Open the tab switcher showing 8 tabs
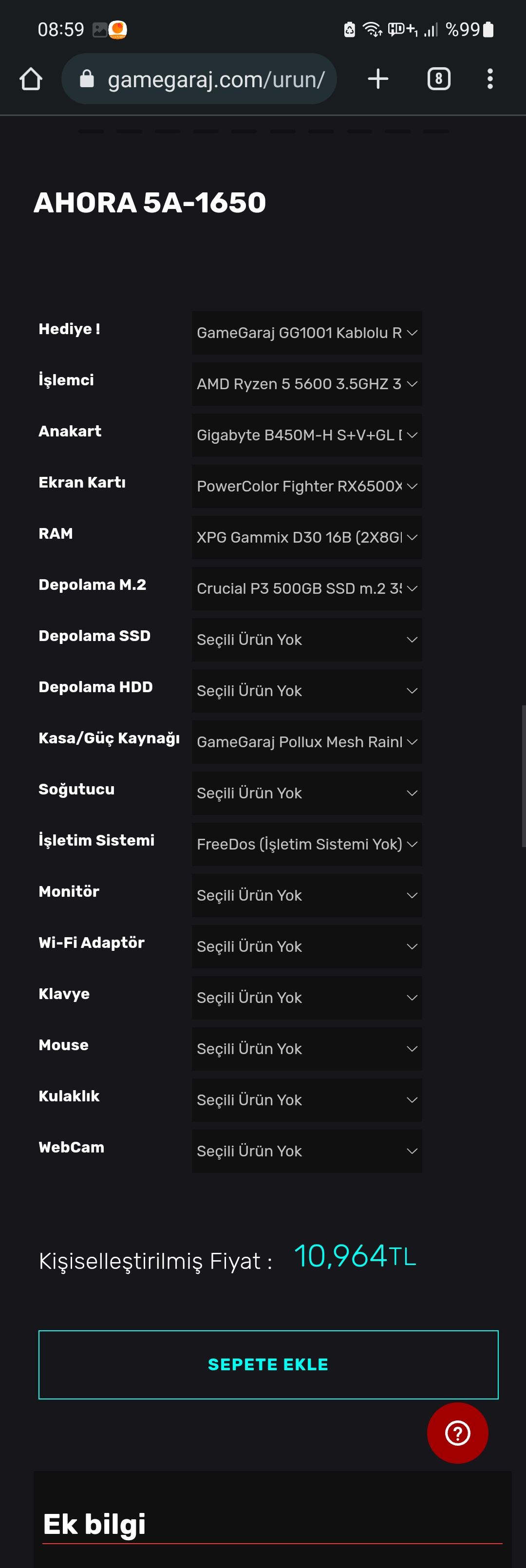Screen dimensions: 526x1568 438,79
